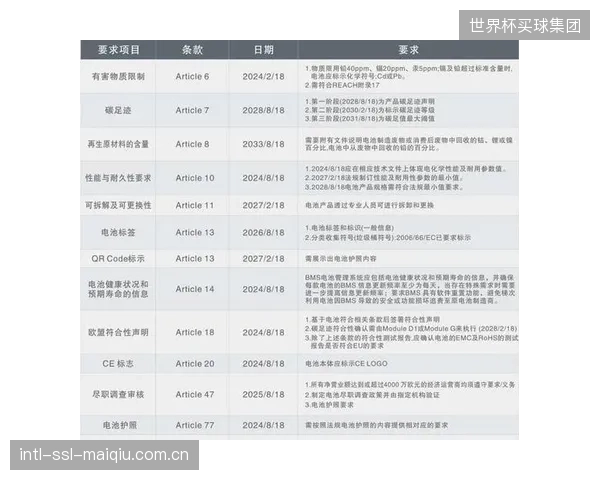Select the 电池护照 cell

(x=120, y=425)
